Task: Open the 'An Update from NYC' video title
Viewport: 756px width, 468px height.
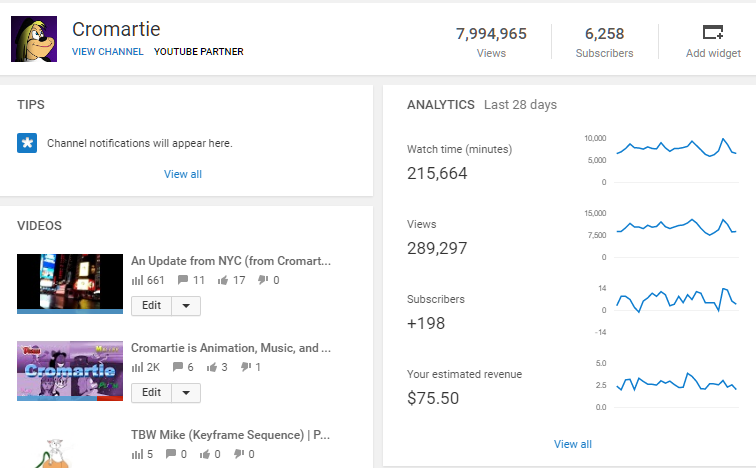Action: (231, 261)
